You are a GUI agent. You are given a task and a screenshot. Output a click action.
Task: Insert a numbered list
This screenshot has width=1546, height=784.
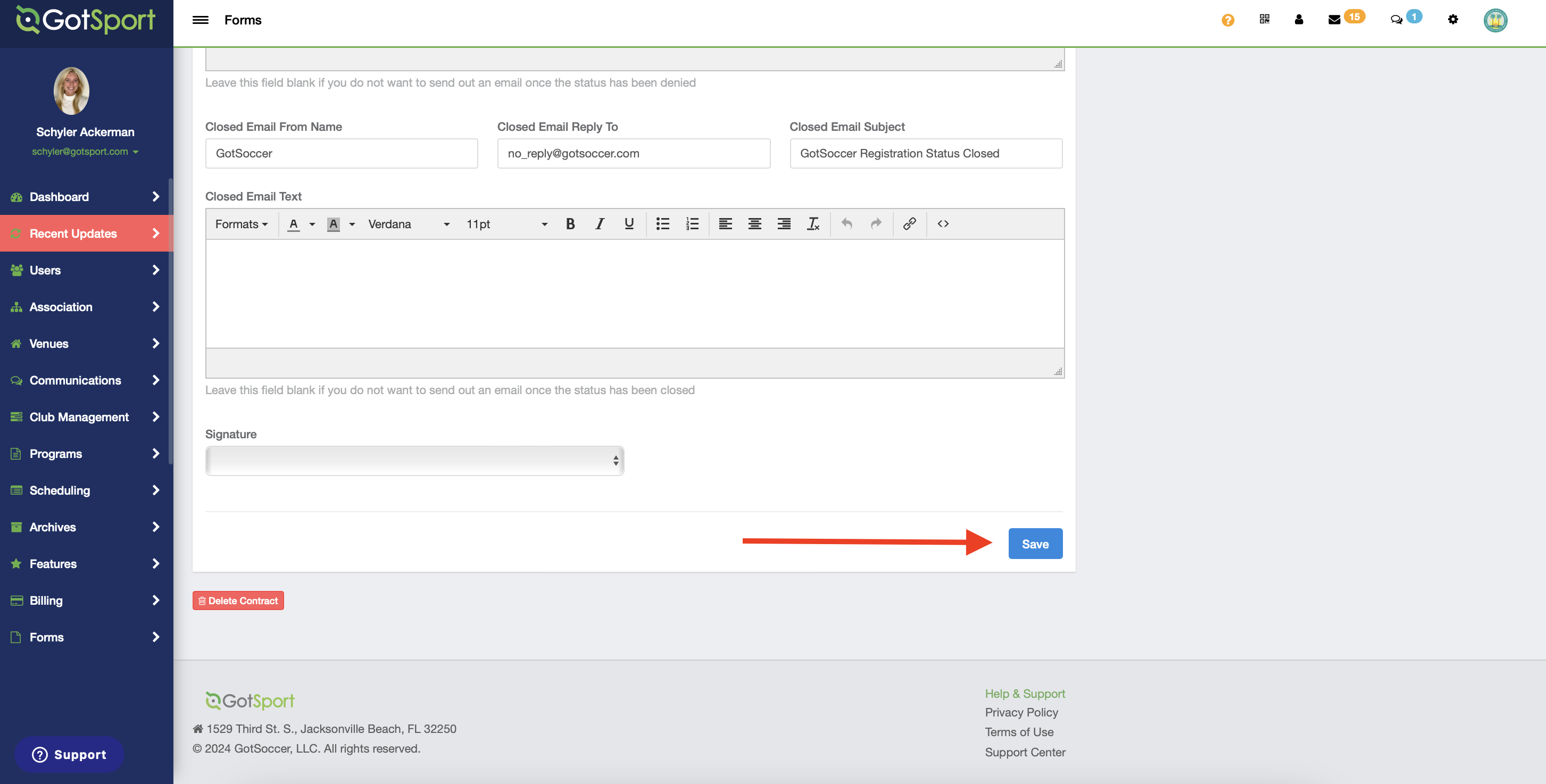[x=692, y=224]
